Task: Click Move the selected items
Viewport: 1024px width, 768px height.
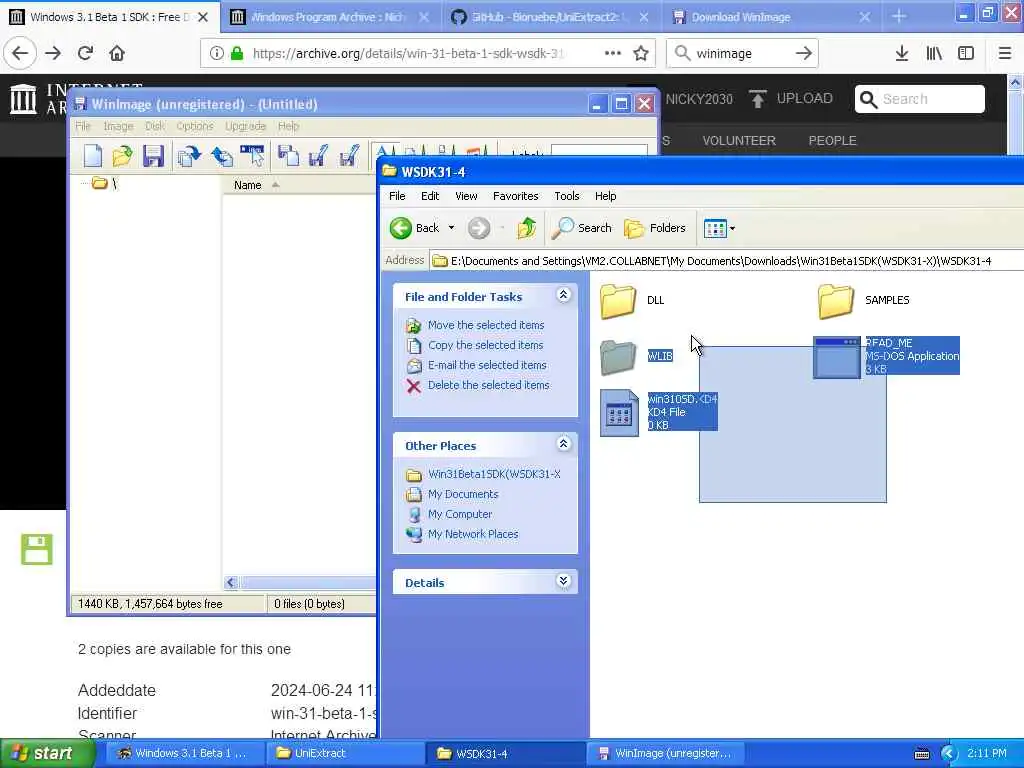Action: pos(486,325)
